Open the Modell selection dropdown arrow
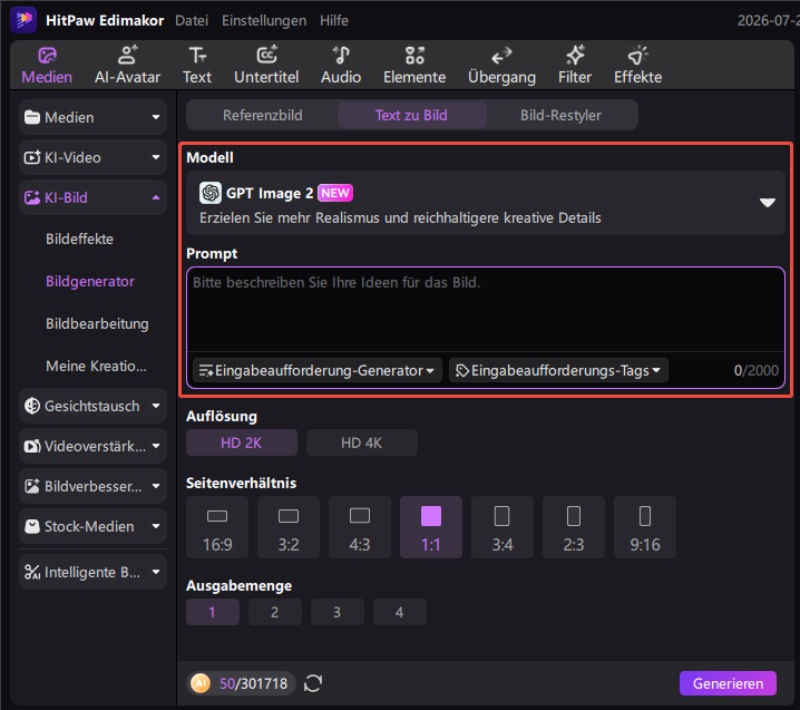Viewport: 800px width, 710px height. (x=767, y=202)
